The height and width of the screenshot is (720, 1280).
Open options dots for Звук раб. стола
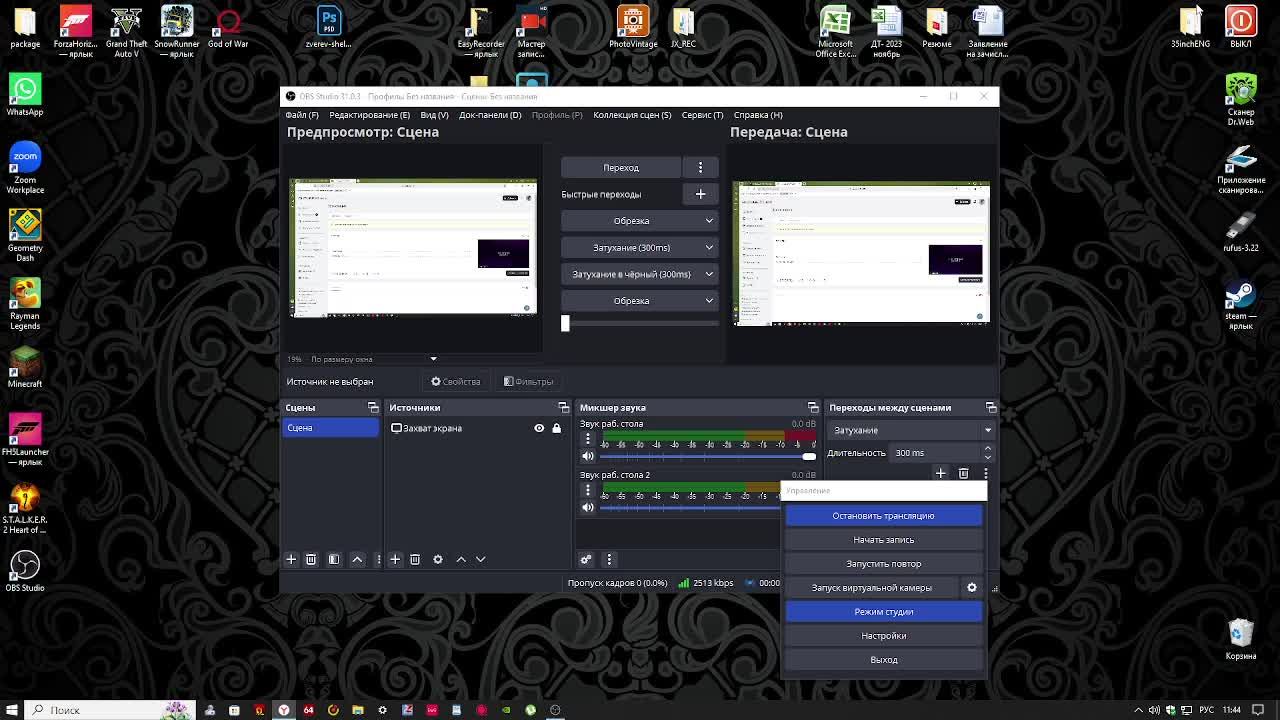pyautogui.click(x=588, y=439)
